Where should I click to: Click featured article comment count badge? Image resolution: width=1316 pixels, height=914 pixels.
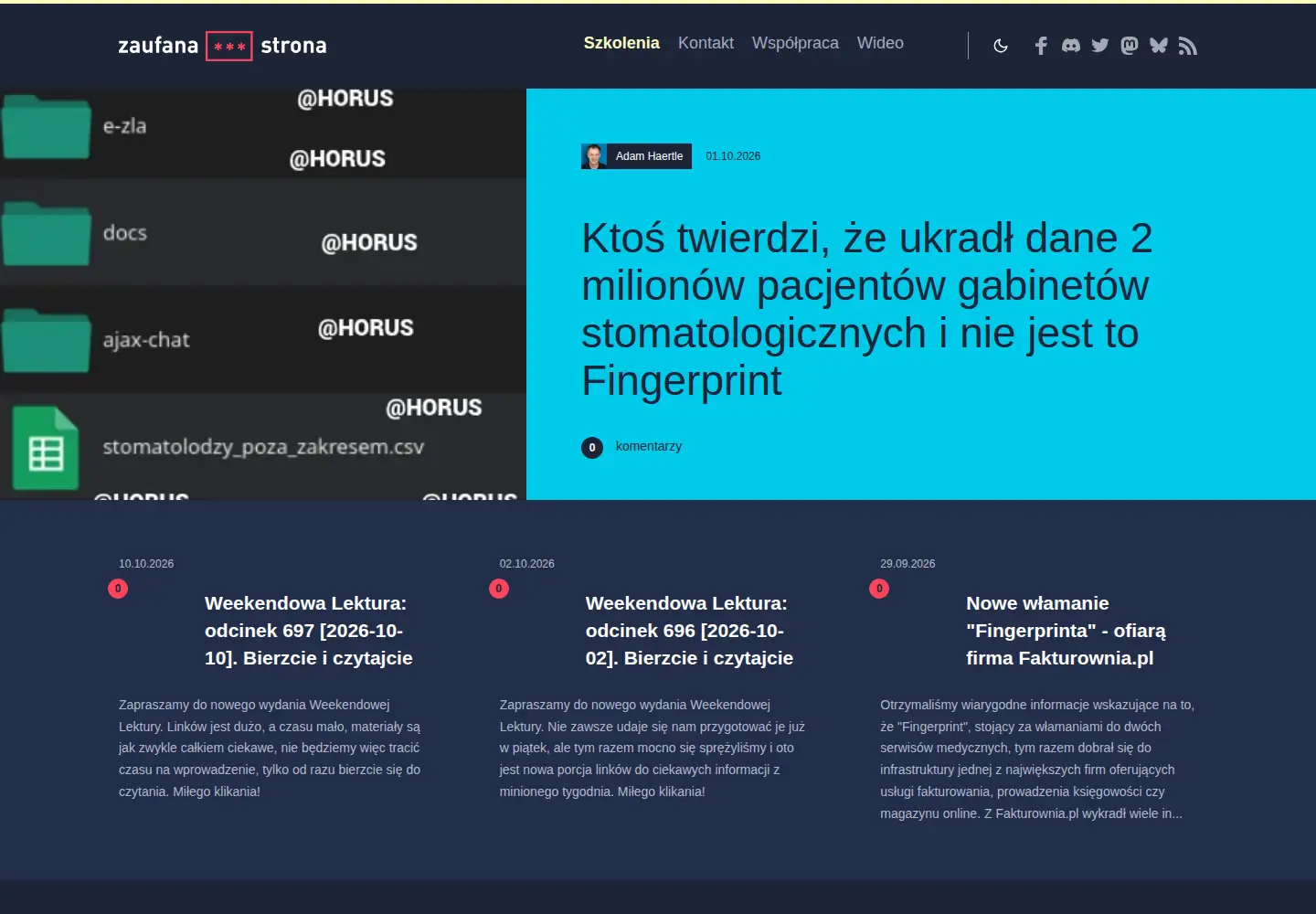[x=592, y=448]
